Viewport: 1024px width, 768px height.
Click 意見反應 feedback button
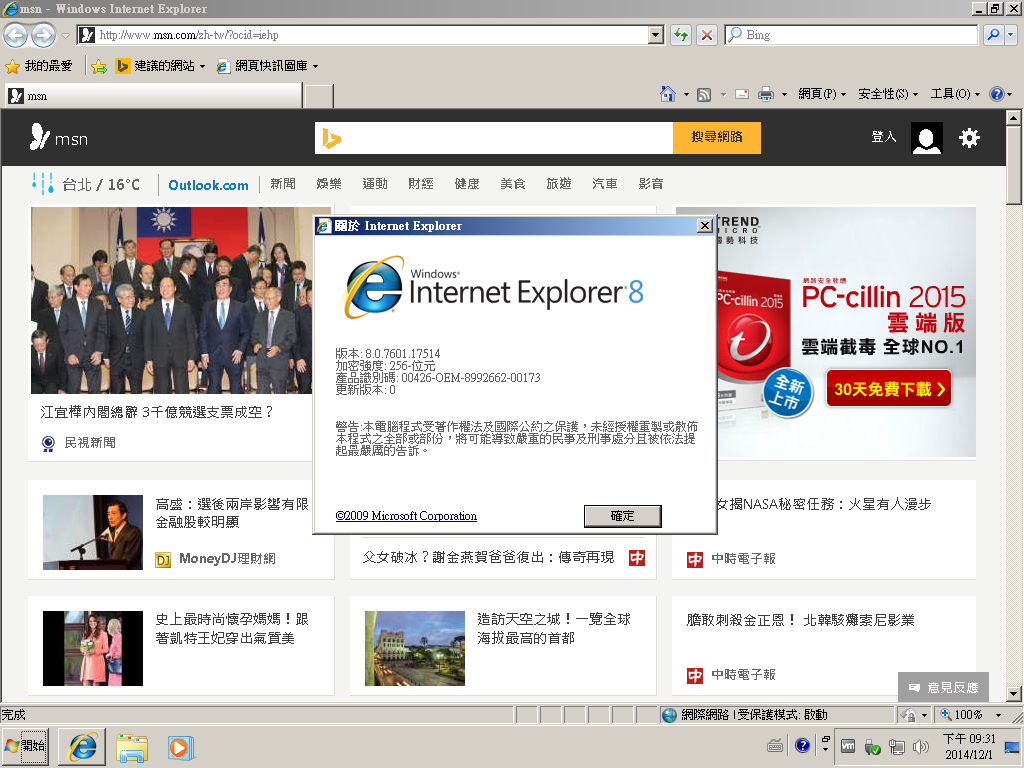943,687
